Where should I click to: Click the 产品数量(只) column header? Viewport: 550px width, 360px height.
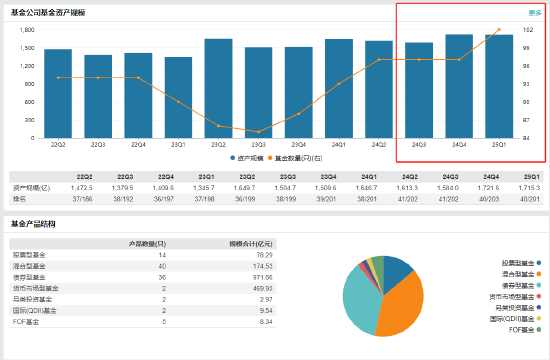pos(148,244)
